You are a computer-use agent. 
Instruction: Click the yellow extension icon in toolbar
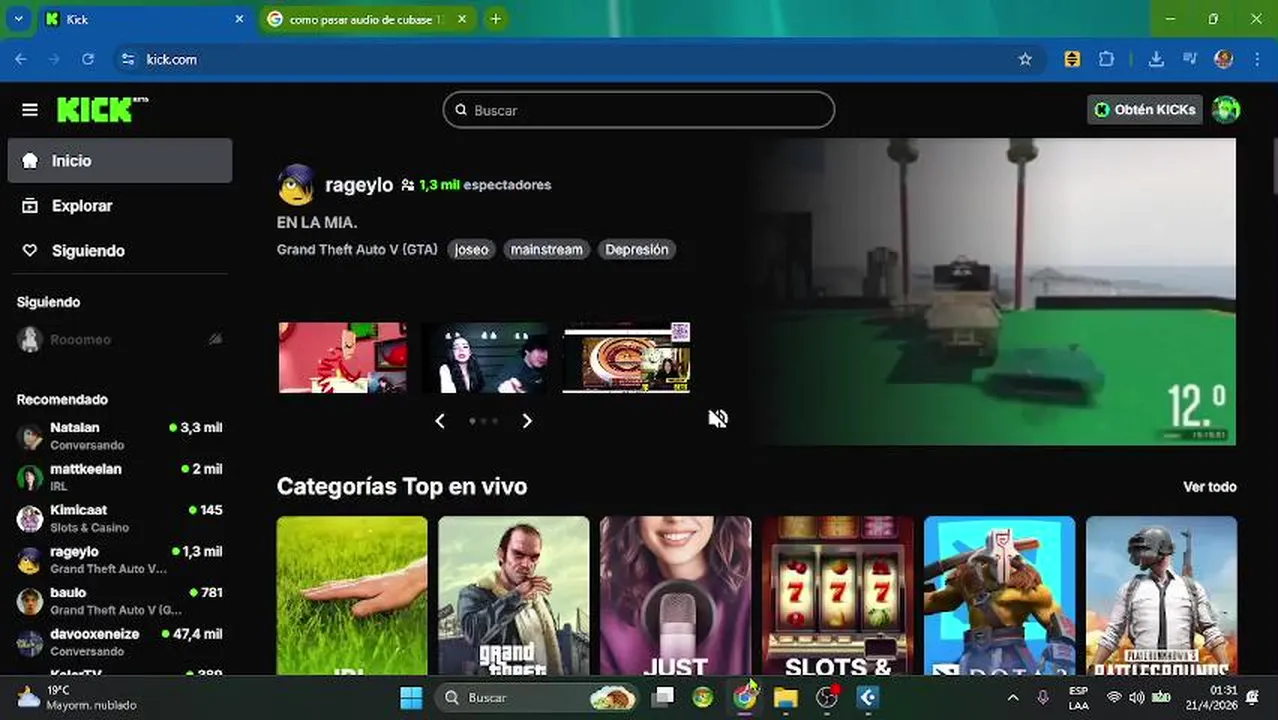click(1072, 59)
